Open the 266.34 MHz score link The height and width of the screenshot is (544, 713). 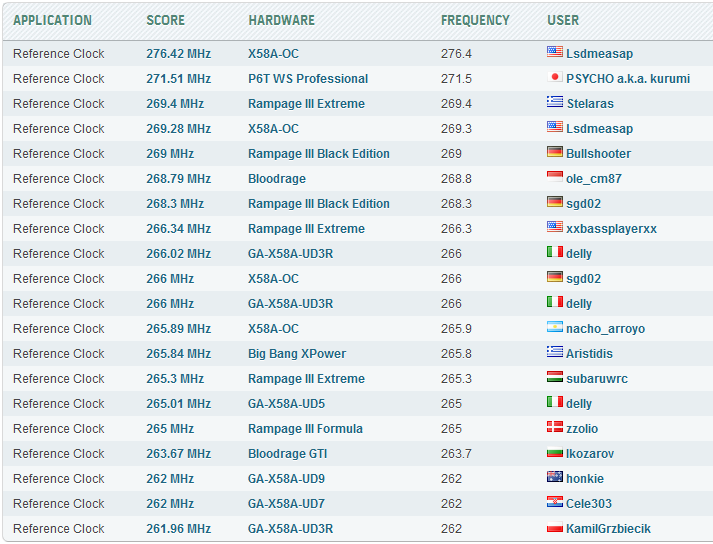coord(179,229)
